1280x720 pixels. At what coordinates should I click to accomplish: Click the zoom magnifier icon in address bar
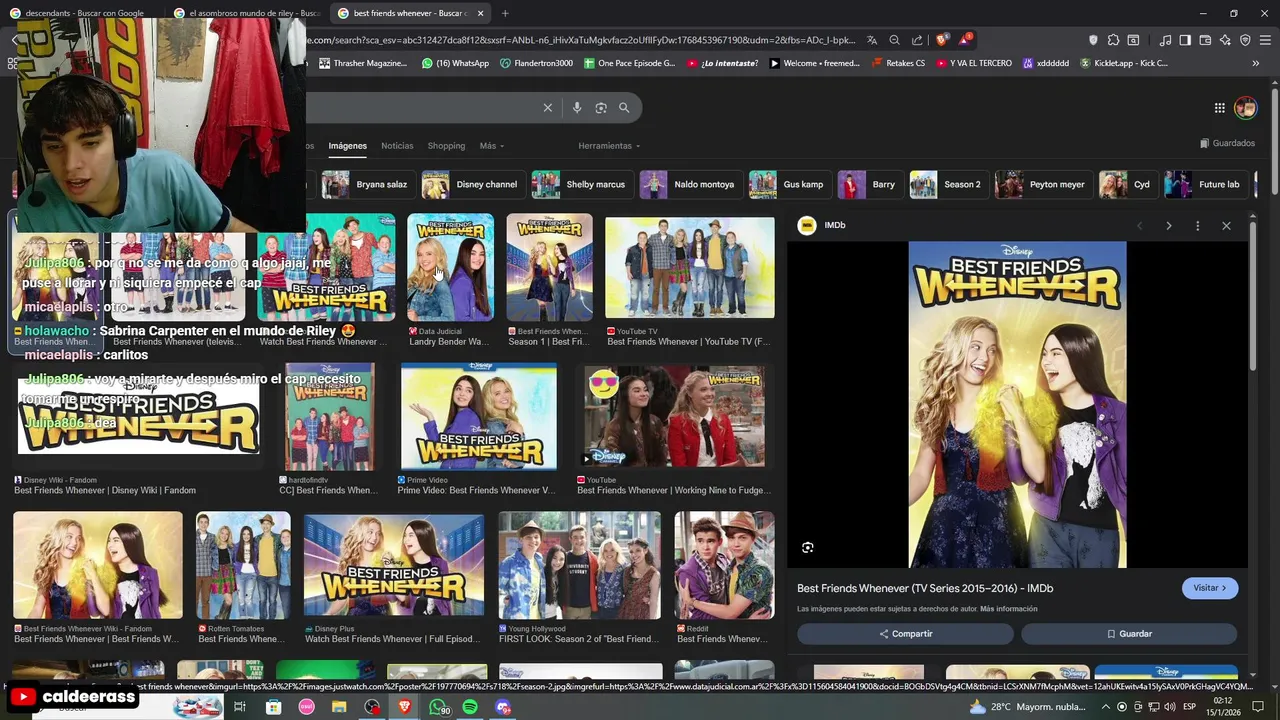point(895,40)
